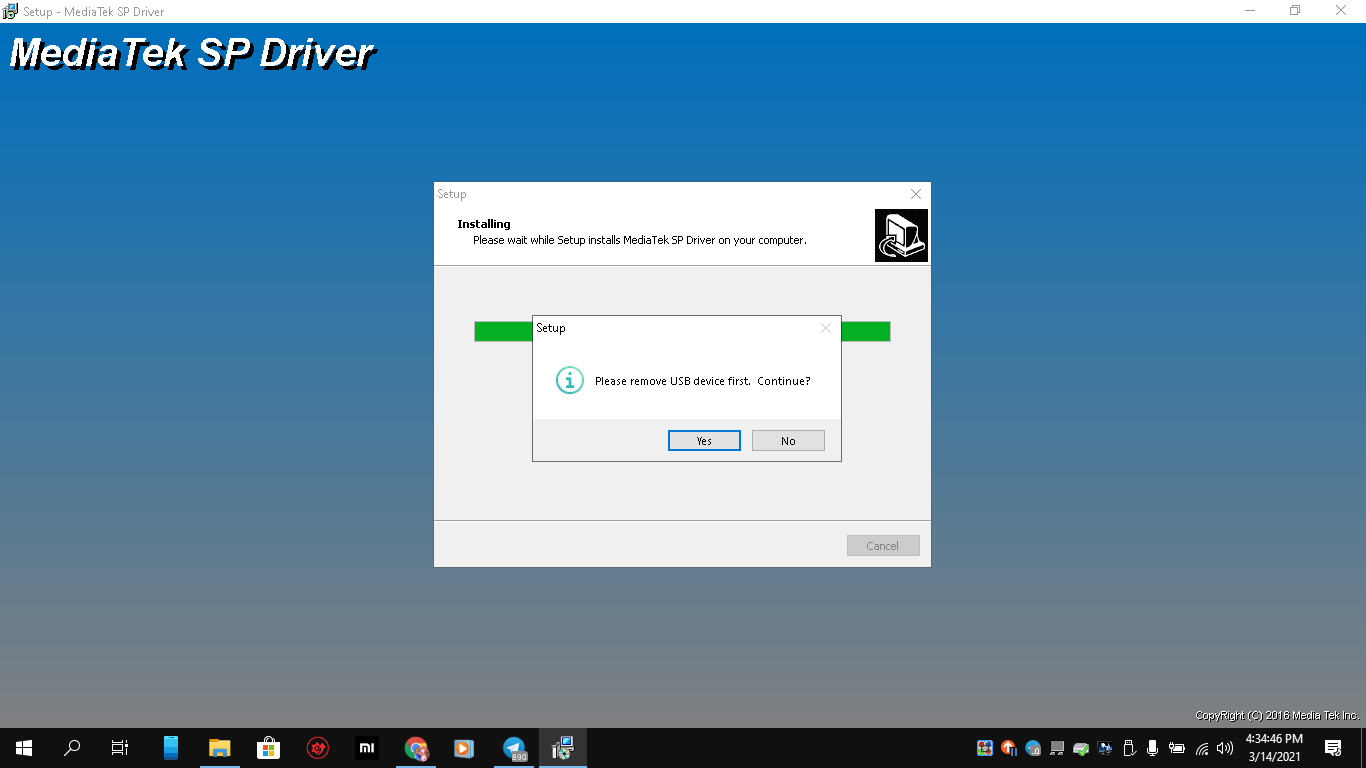The image size is (1366, 768).
Task: Click the microphone tray icon
Action: [x=1153, y=748]
